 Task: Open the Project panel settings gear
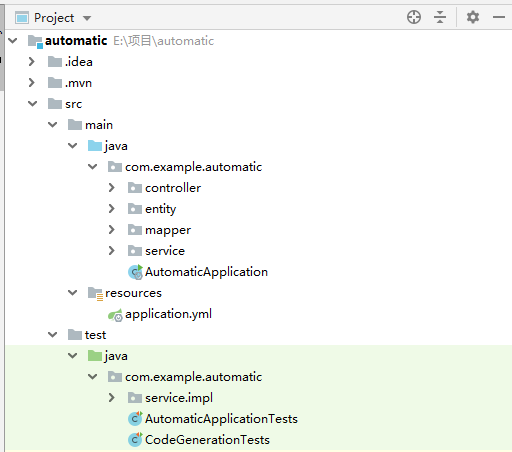point(473,17)
